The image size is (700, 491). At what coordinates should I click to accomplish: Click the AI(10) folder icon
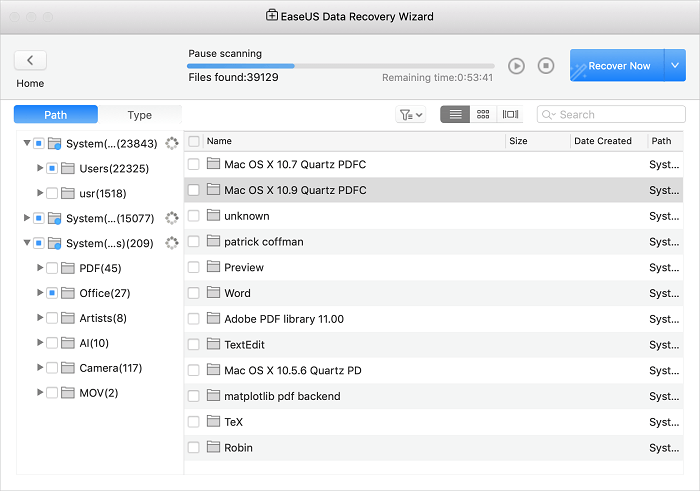point(68,343)
